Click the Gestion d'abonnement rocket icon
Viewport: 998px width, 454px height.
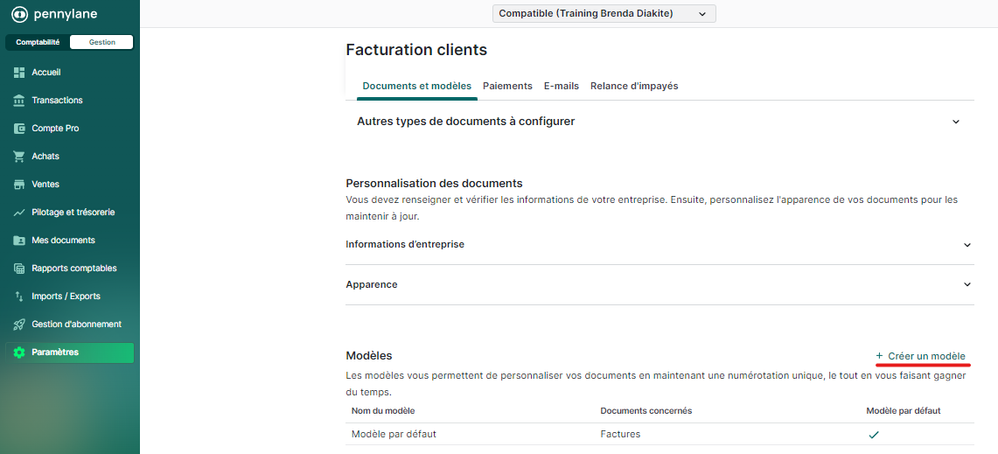[19, 324]
